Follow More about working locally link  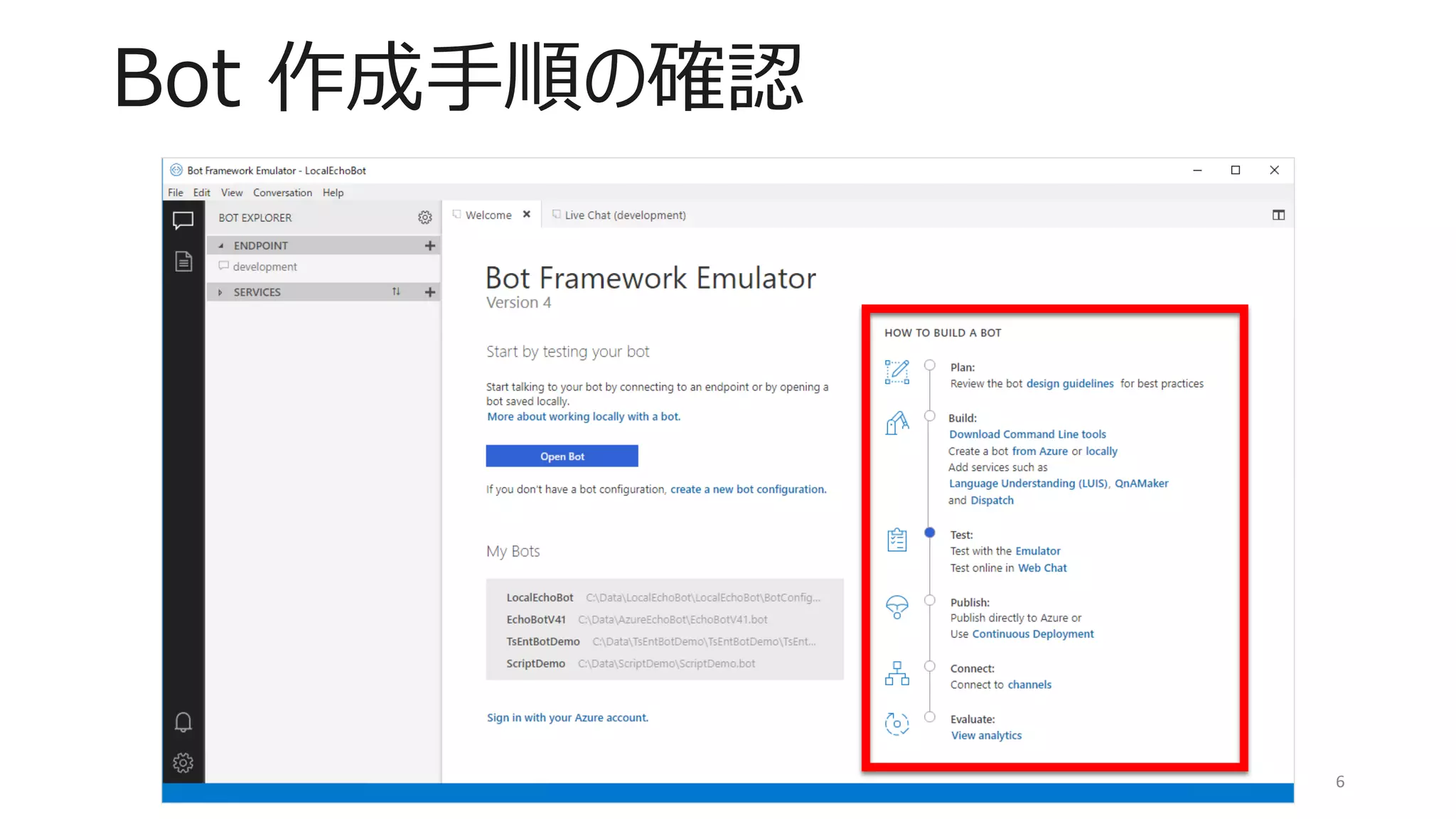pos(584,417)
